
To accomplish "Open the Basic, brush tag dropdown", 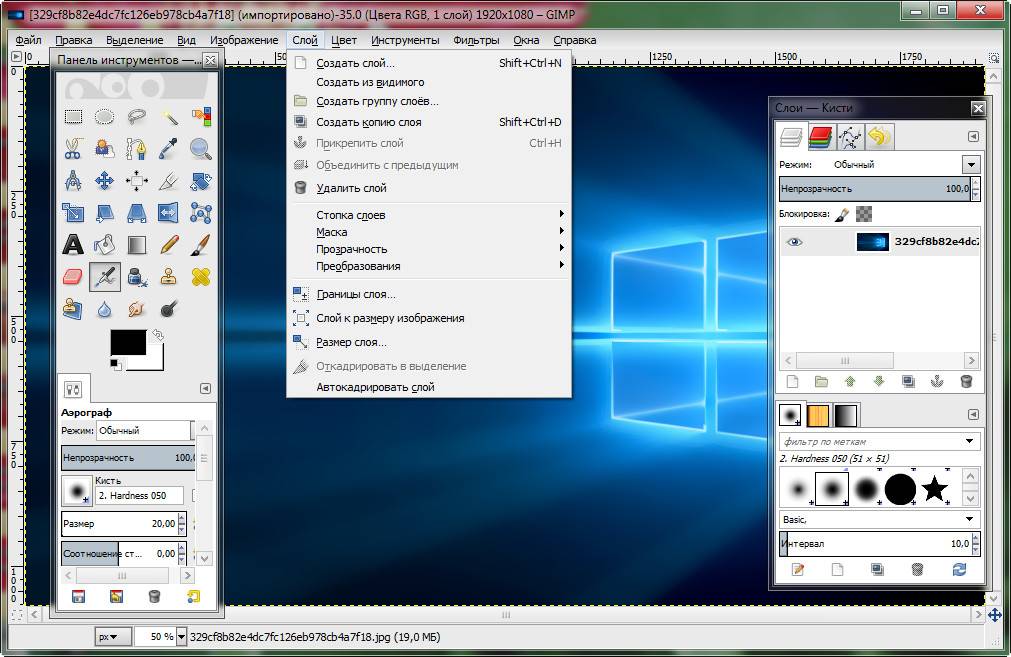I will click(x=969, y=519).
